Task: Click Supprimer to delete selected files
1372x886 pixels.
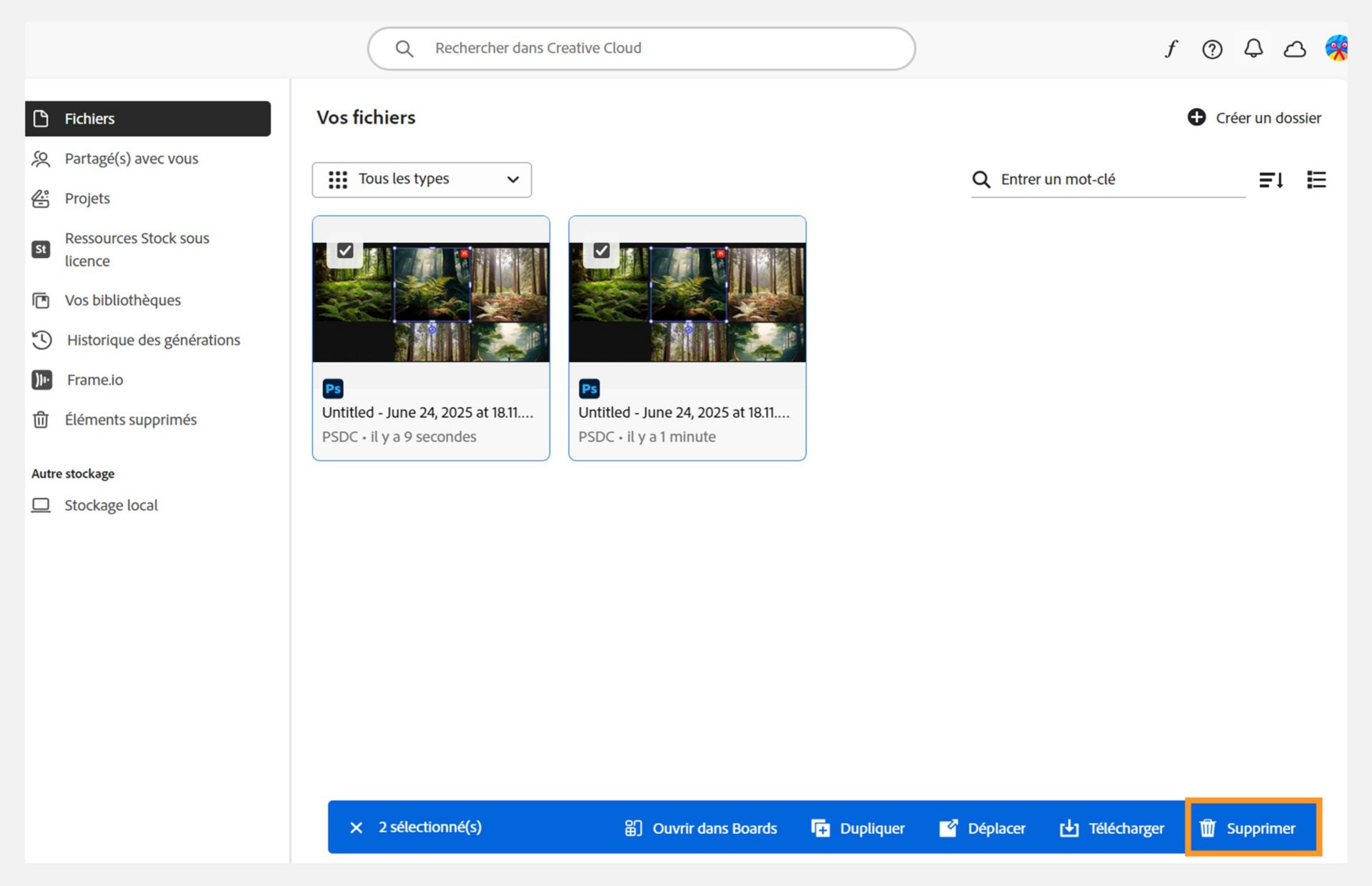Action: (1253, 828)
